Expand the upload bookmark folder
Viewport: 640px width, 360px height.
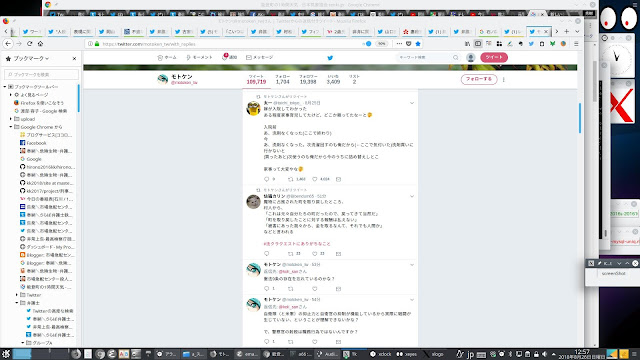pos(11,119)
